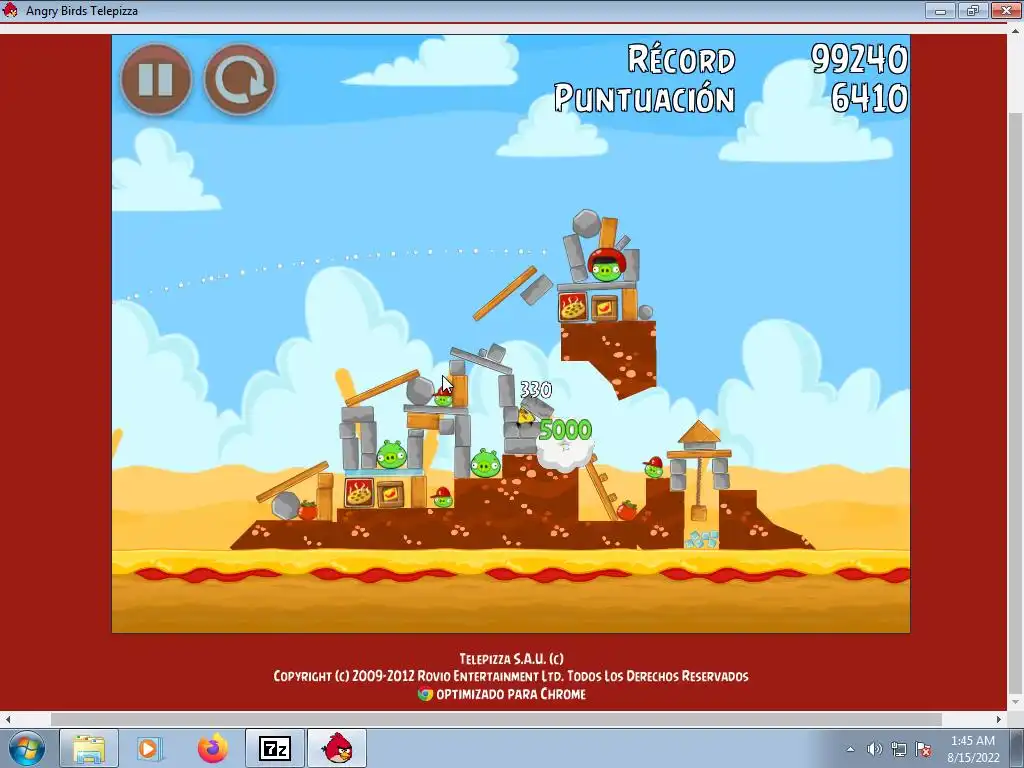Select the Angry Birds taskbar button
Viewport: 1024px width, 768px height.
coord(337,748)
